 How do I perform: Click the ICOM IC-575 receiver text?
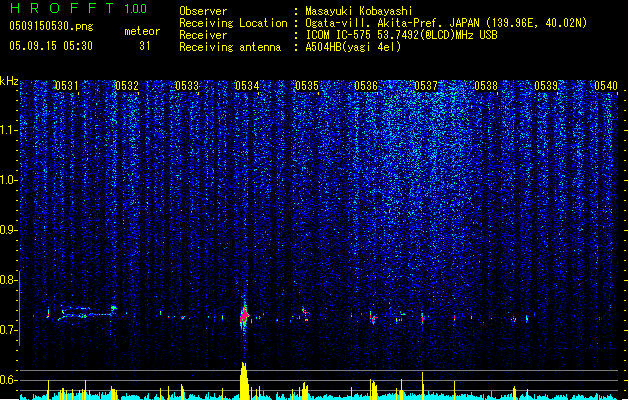coord(401,35)
